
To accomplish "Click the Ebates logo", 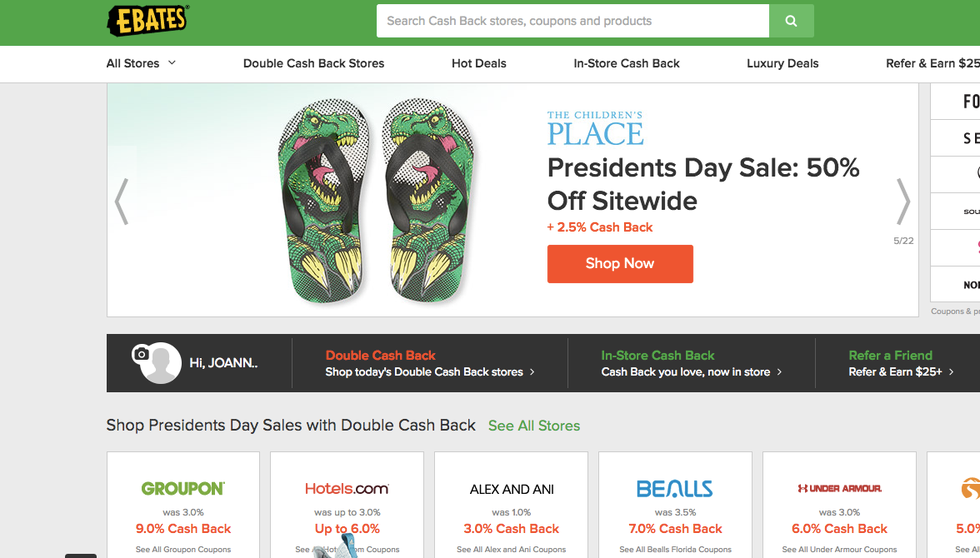I will pyautogui.click(x=148, y=20).
